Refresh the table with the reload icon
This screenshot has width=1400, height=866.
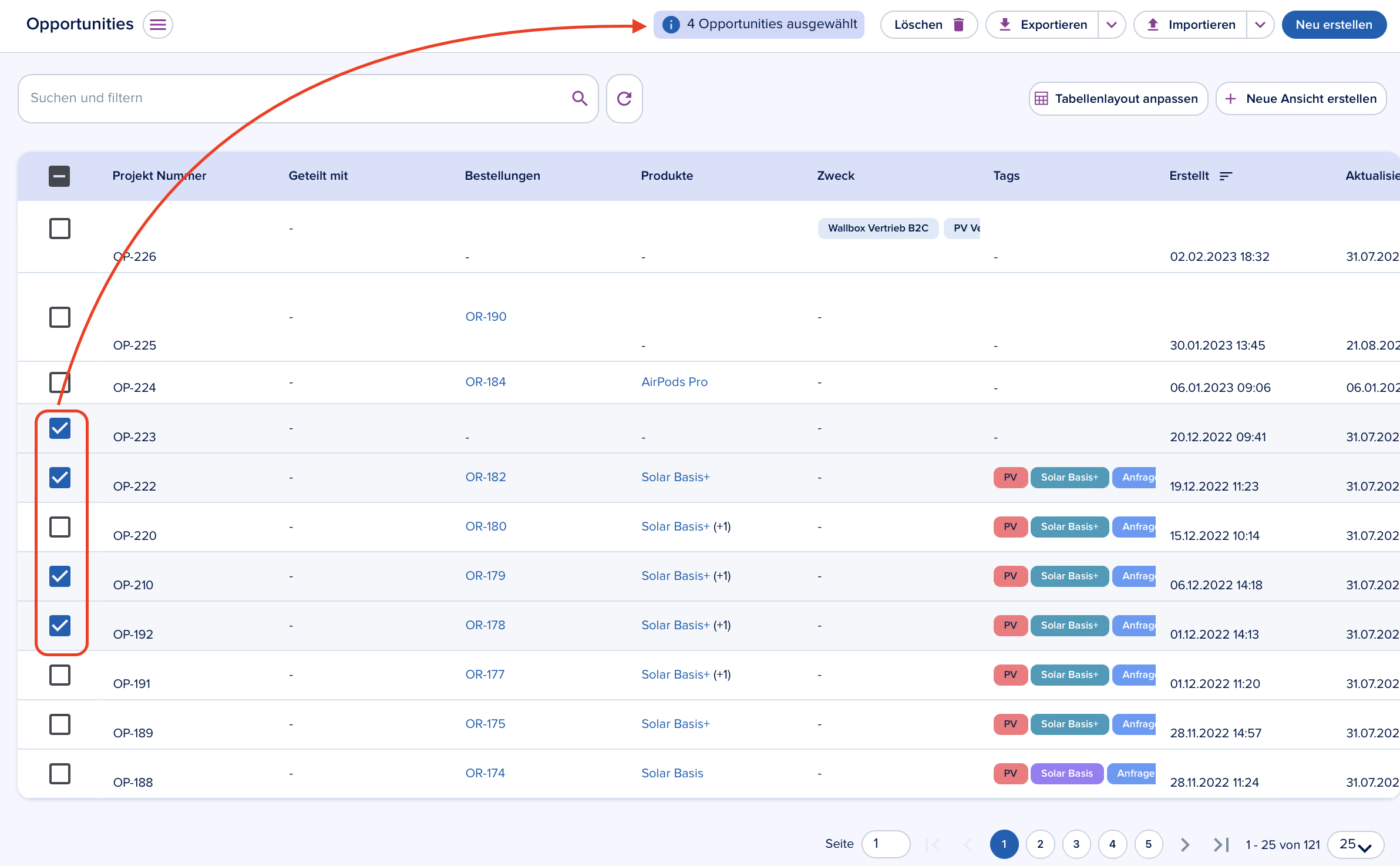tap(624, 98)
